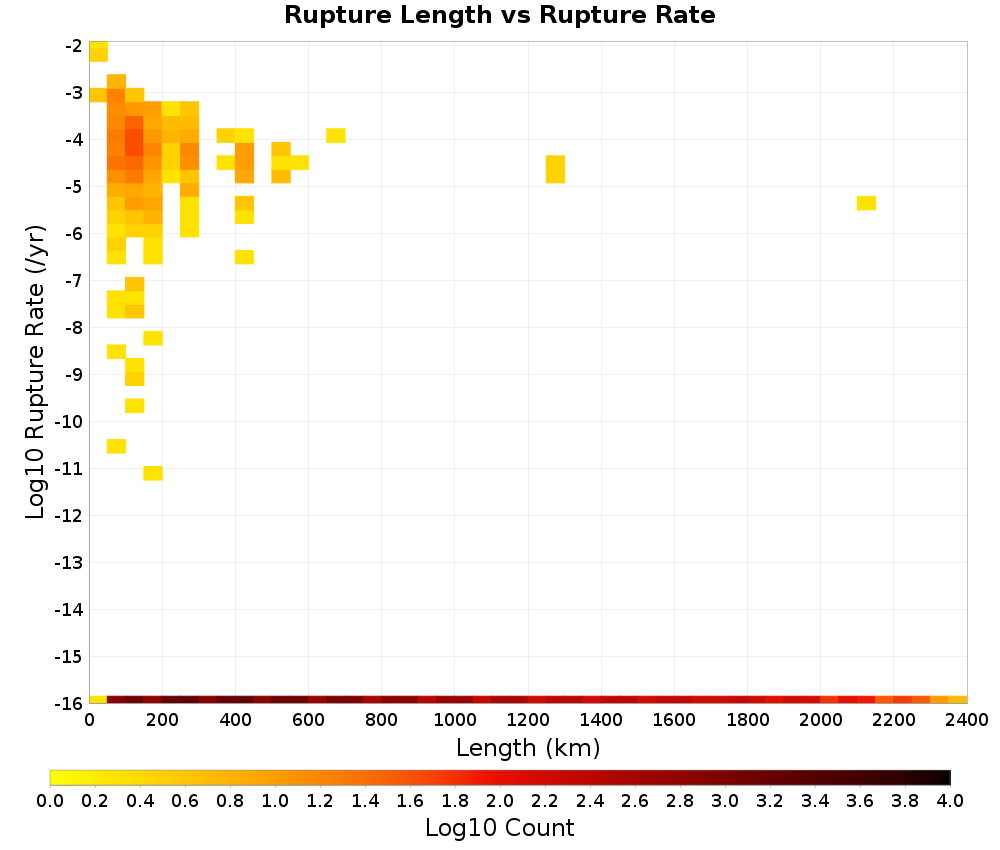The width and height of the screenshot is (1000, 850).
Task: Click the red midpoint of the colorbar
Action: pyautogui.click(x=500, y=777)
